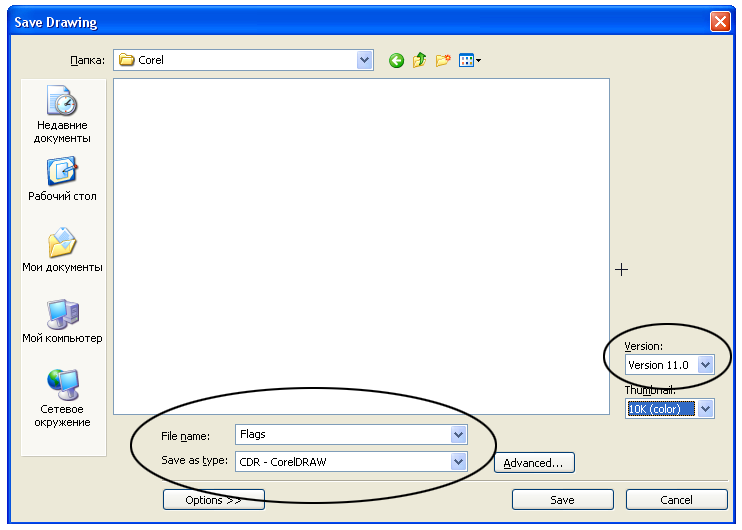Open Мой компьютер location
This screenshot has width=742, height=530.
pyautogui.click(x=62, y=321)
